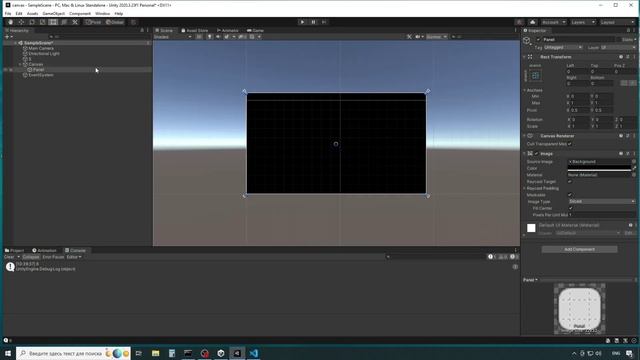The image size is (640, 360).
Task: Open the File menu
Action: coord(8,13)
